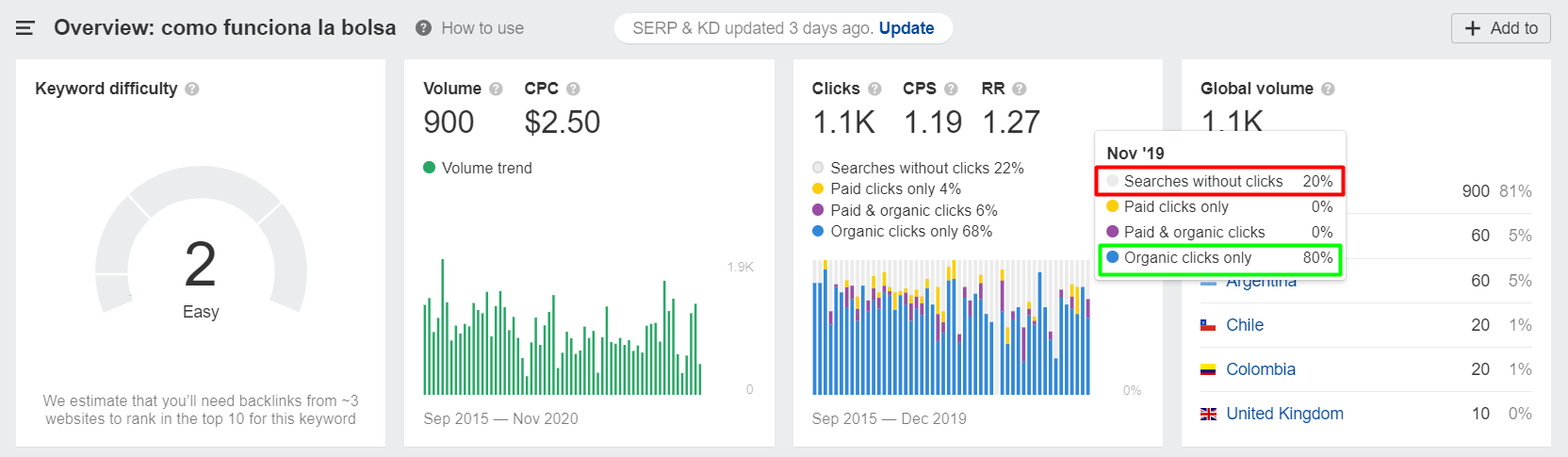Click the Clicks help question icon

pyautogui.click(x=874, y=89)
